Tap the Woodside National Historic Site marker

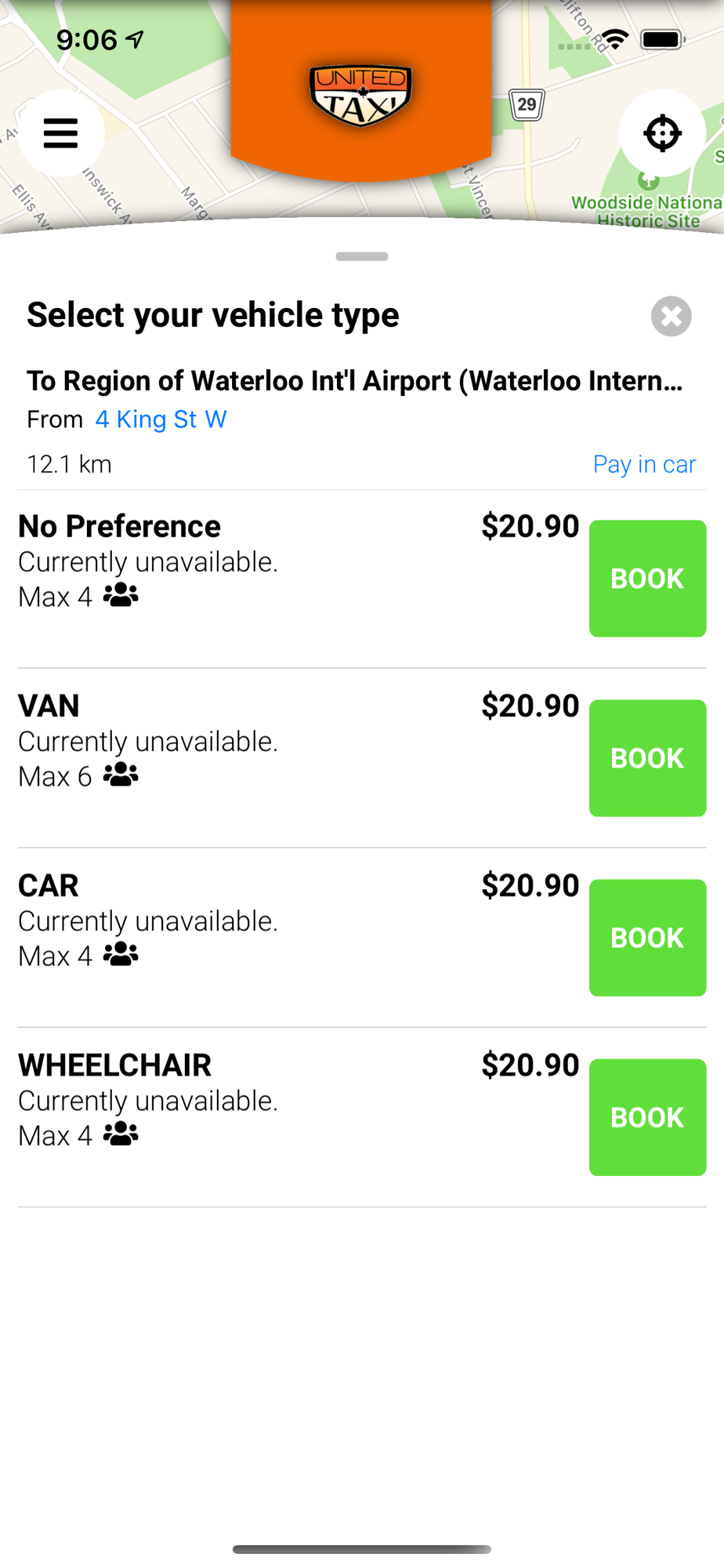point(648,182)
